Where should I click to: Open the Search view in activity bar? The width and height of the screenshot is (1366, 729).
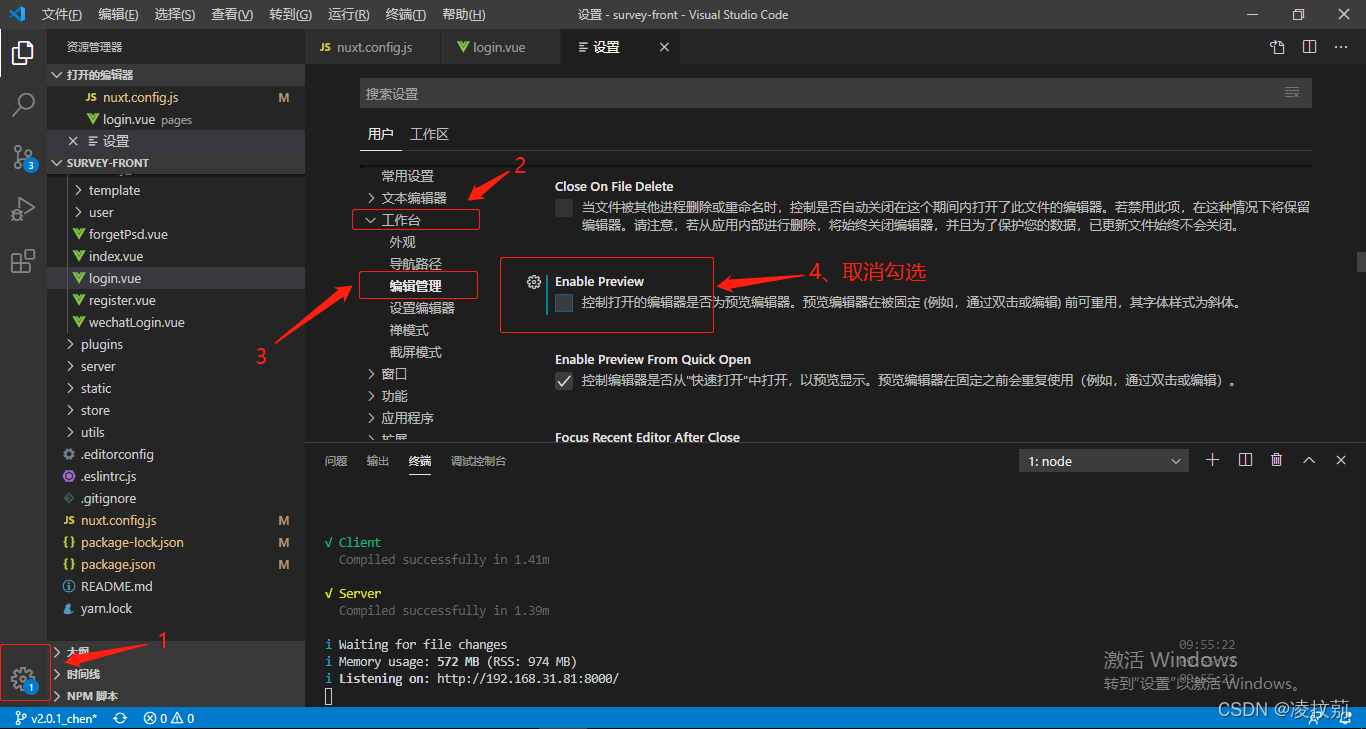[x=23, y=104]
